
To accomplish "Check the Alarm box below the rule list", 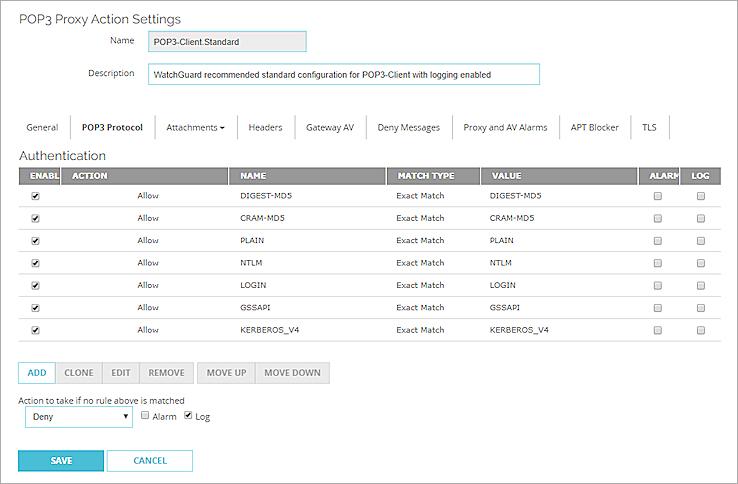I will point(146,416).
